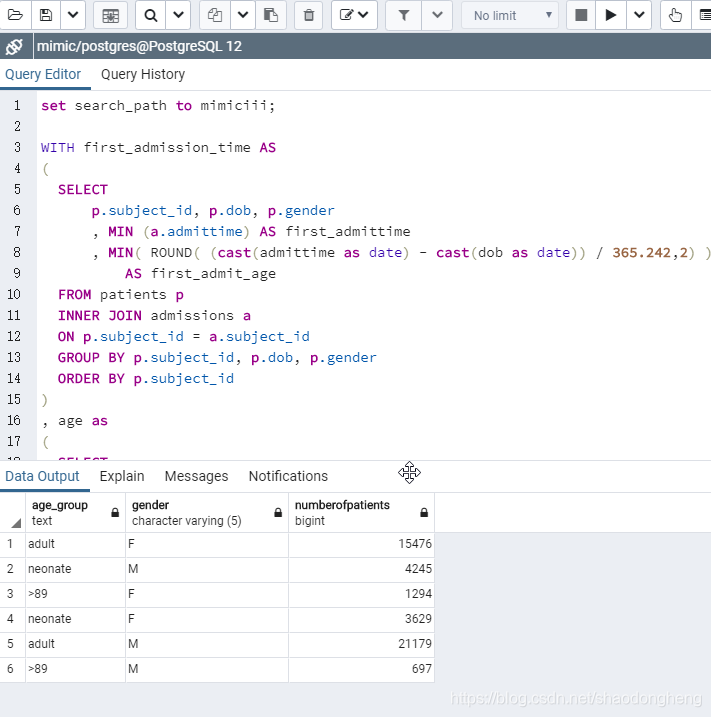Viewport: 711px width, 717px height.
Task: Click the >89 cell in row 3
Action: [75, 594]
